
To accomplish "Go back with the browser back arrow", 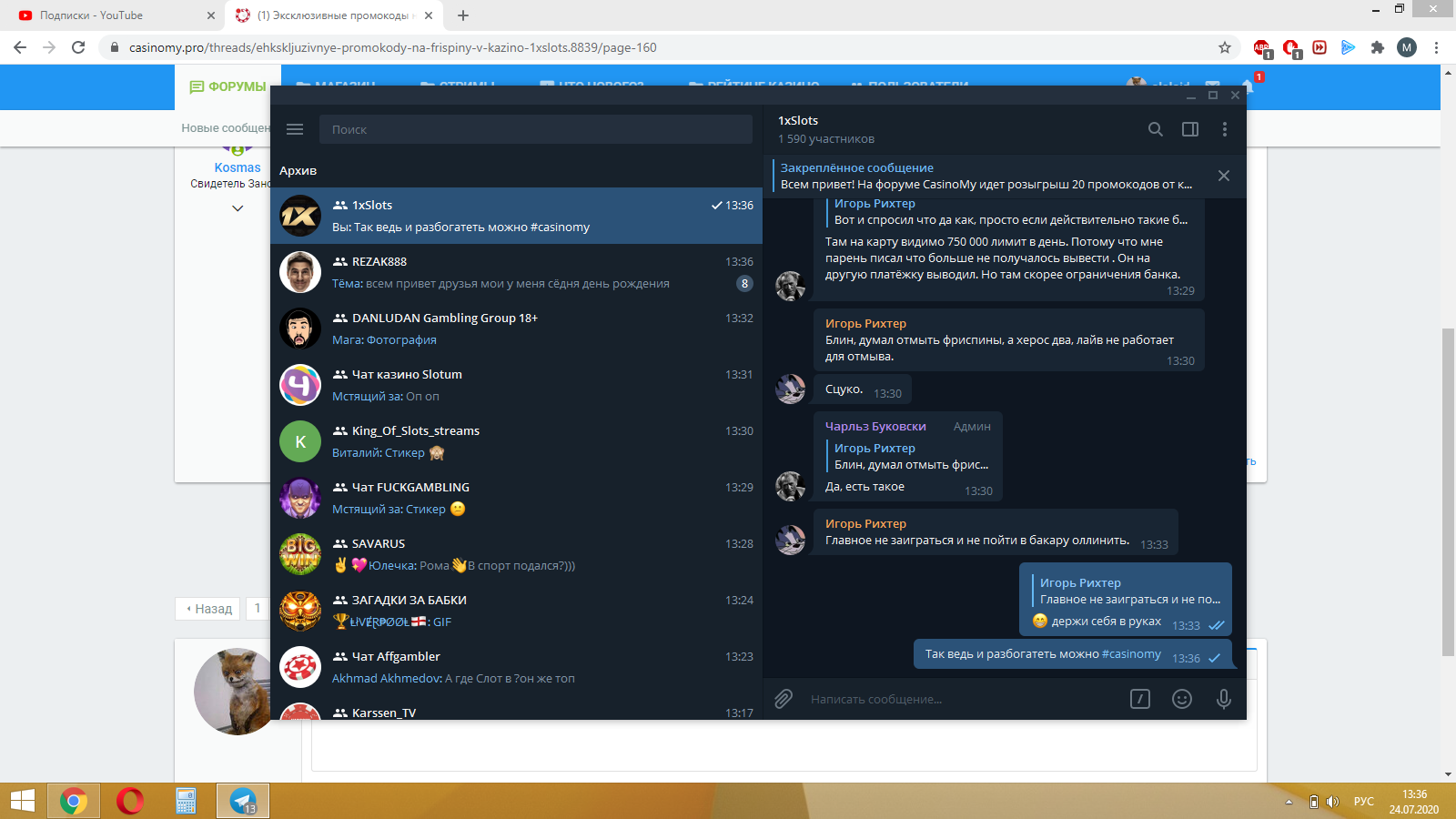I will point(20,47).
